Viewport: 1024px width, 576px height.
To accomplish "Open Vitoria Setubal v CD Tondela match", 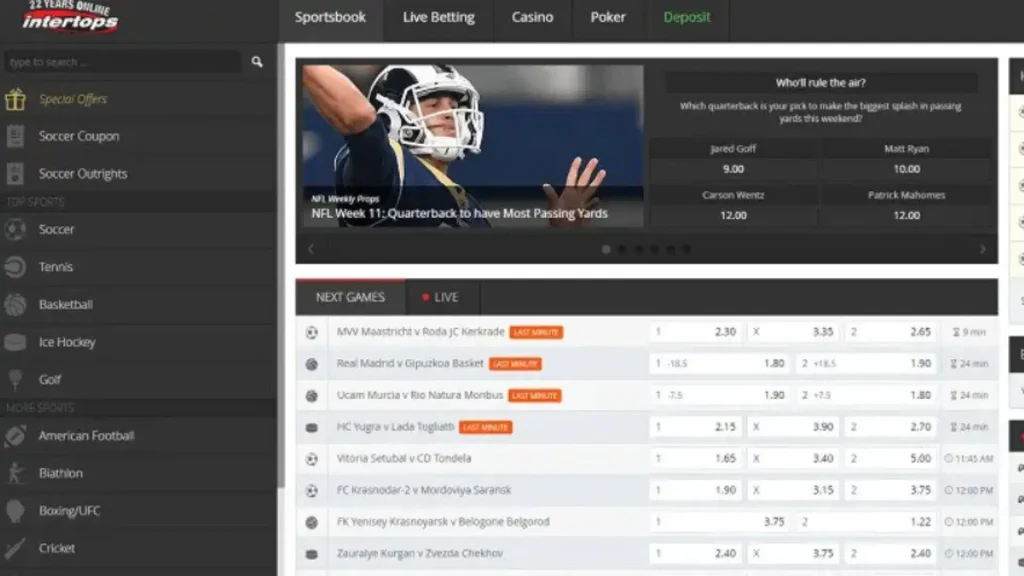I will [404, 458].
